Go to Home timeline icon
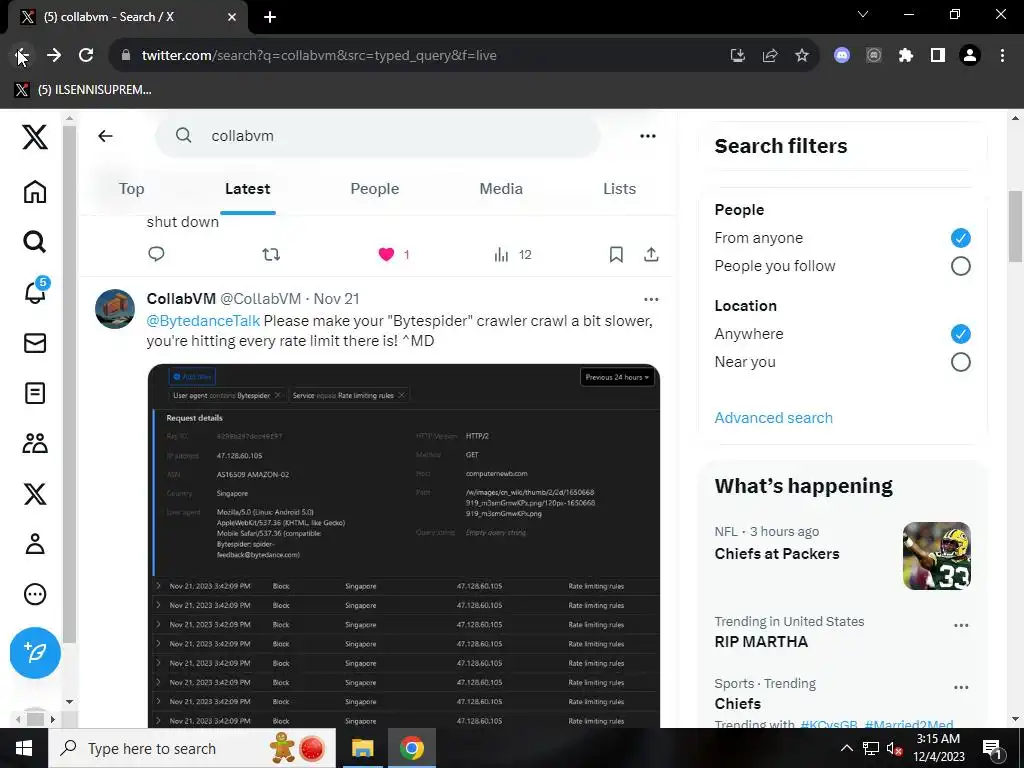The height and width of the screenshot is (768, 1024). [35, 192]
